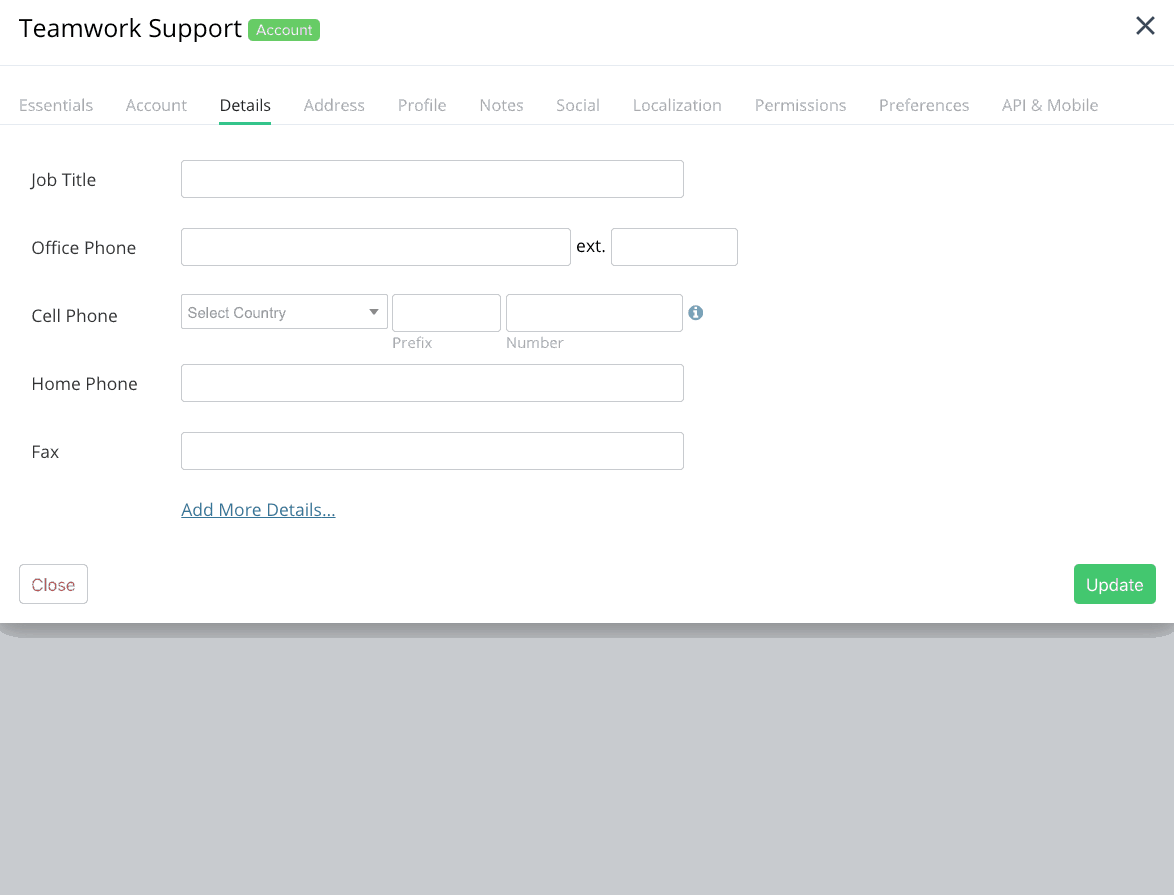Switch to the Essentials tab
The width and height of the screenshot is (1174, 895).
point(56,106)
